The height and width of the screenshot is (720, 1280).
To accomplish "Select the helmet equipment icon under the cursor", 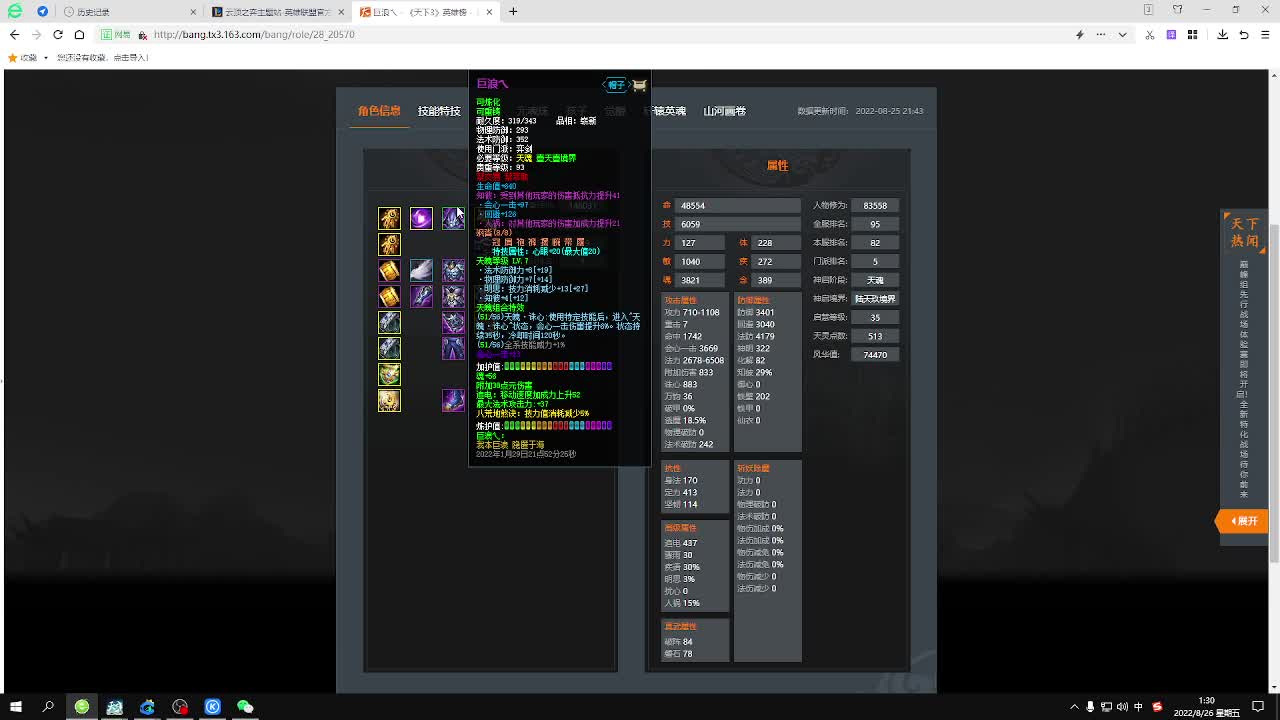I will point(453,218).
